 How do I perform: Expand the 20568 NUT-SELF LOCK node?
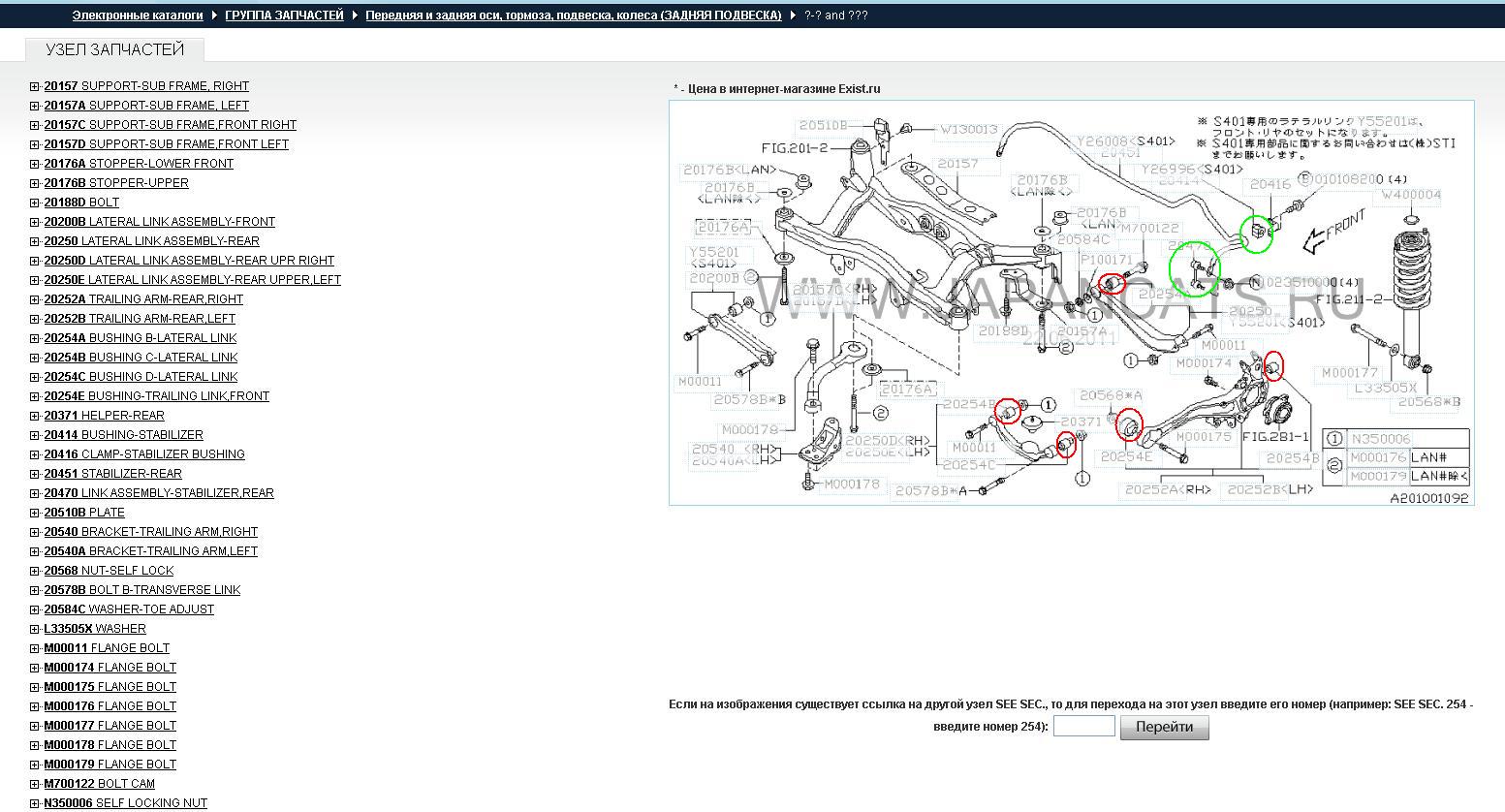35,571
